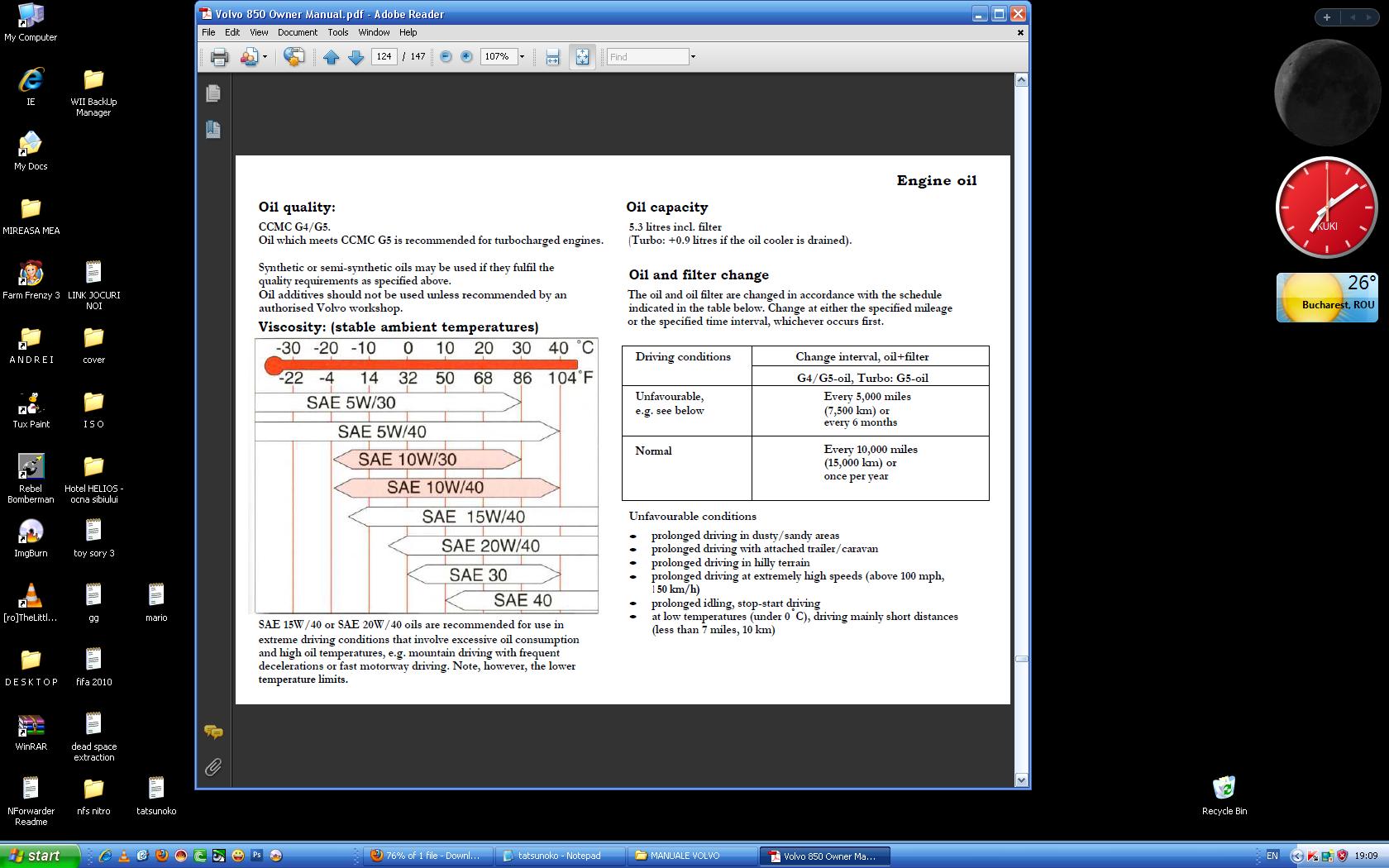Click the Photoshop quick launch icon
This screenshot has height=868, width=1389.
point(257,856)
